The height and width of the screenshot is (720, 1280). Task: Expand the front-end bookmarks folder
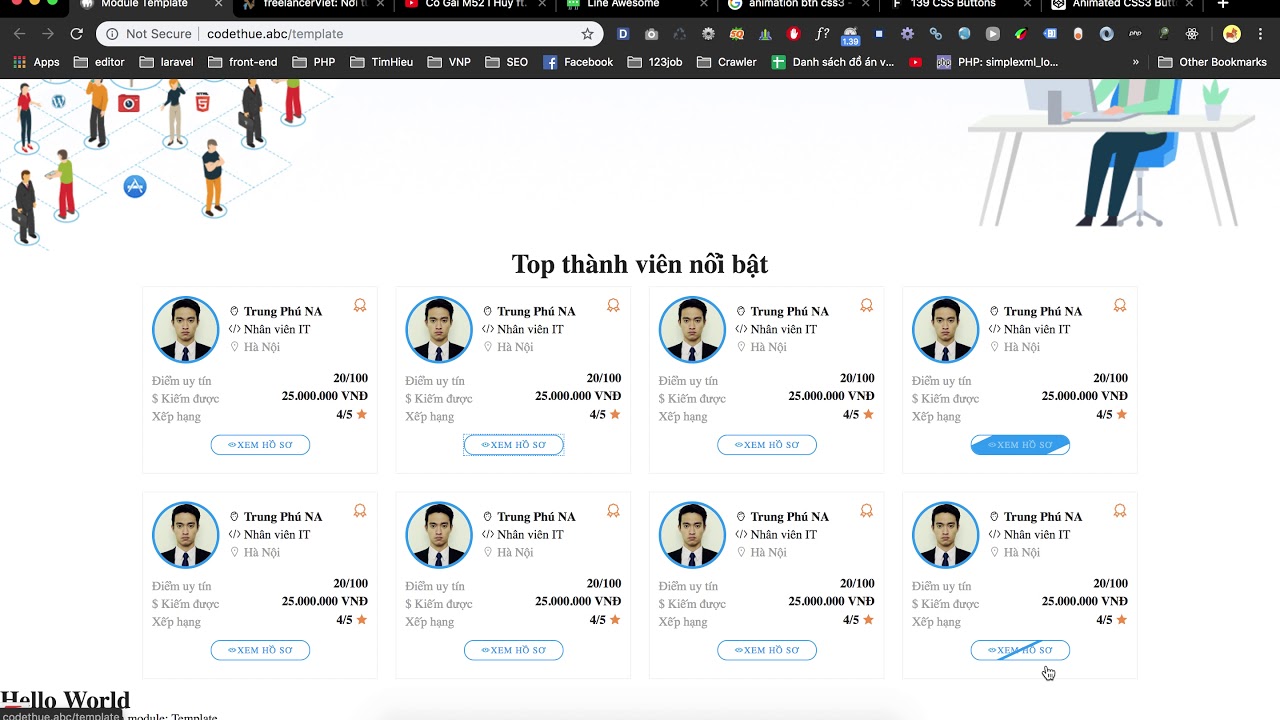point(243,62)
